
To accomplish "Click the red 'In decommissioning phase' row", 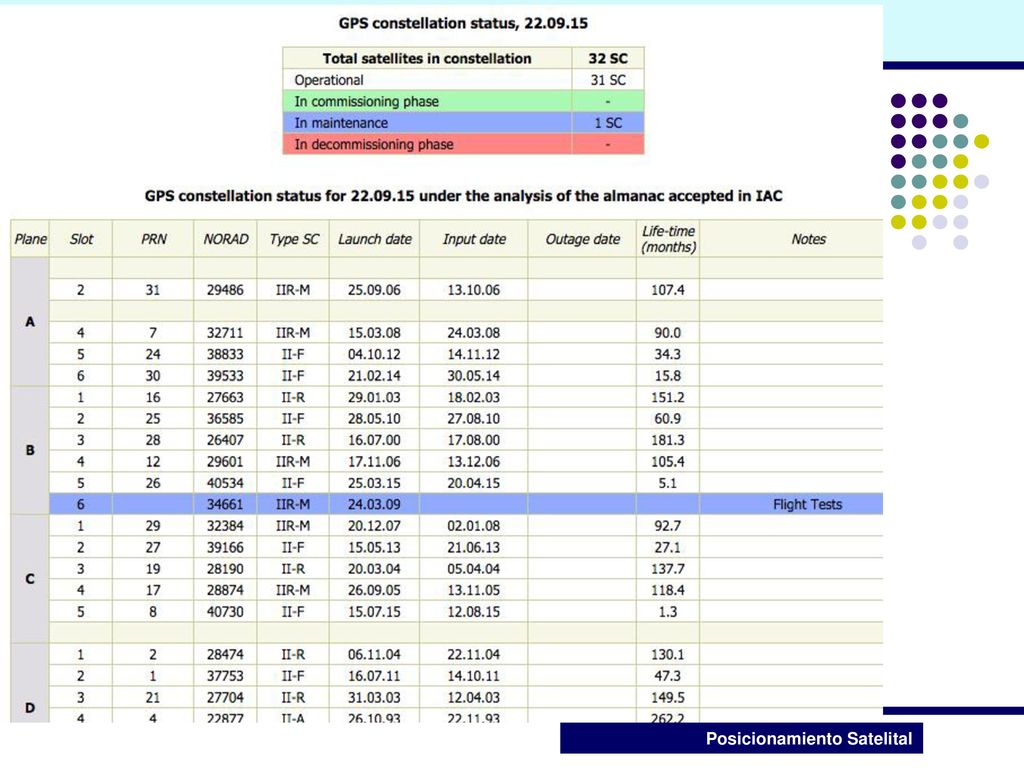I will pyautogui.click(x=463, y=144).
